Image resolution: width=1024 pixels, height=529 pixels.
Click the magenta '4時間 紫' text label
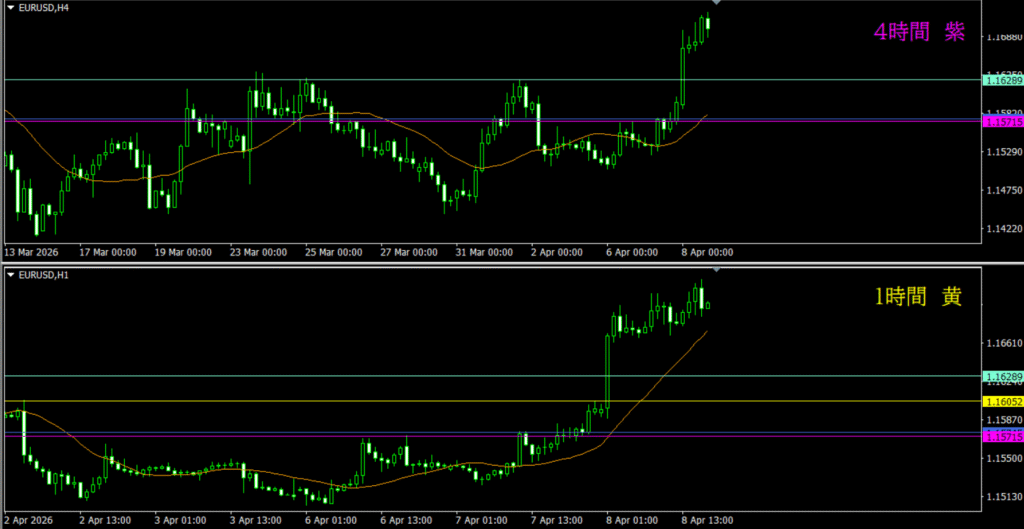(919, 33)
